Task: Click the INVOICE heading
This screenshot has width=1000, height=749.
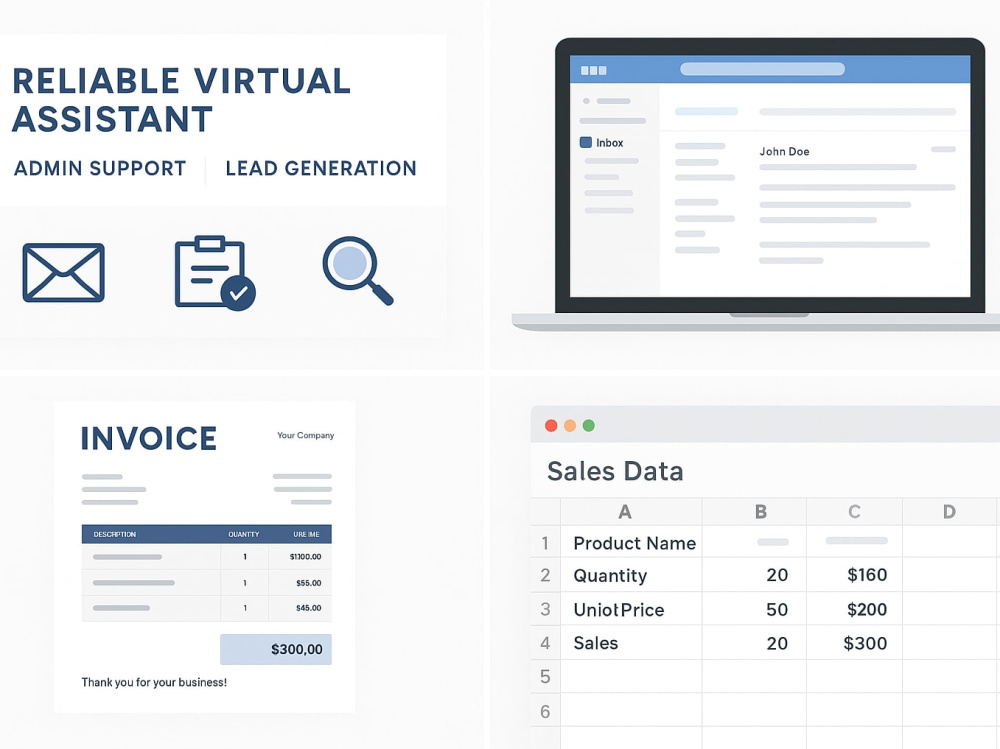Action: point(149,439)
